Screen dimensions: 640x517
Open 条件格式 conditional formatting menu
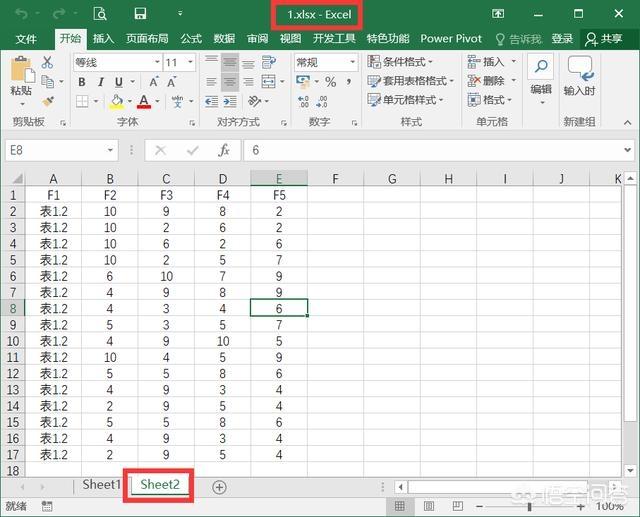pos(400,62)
